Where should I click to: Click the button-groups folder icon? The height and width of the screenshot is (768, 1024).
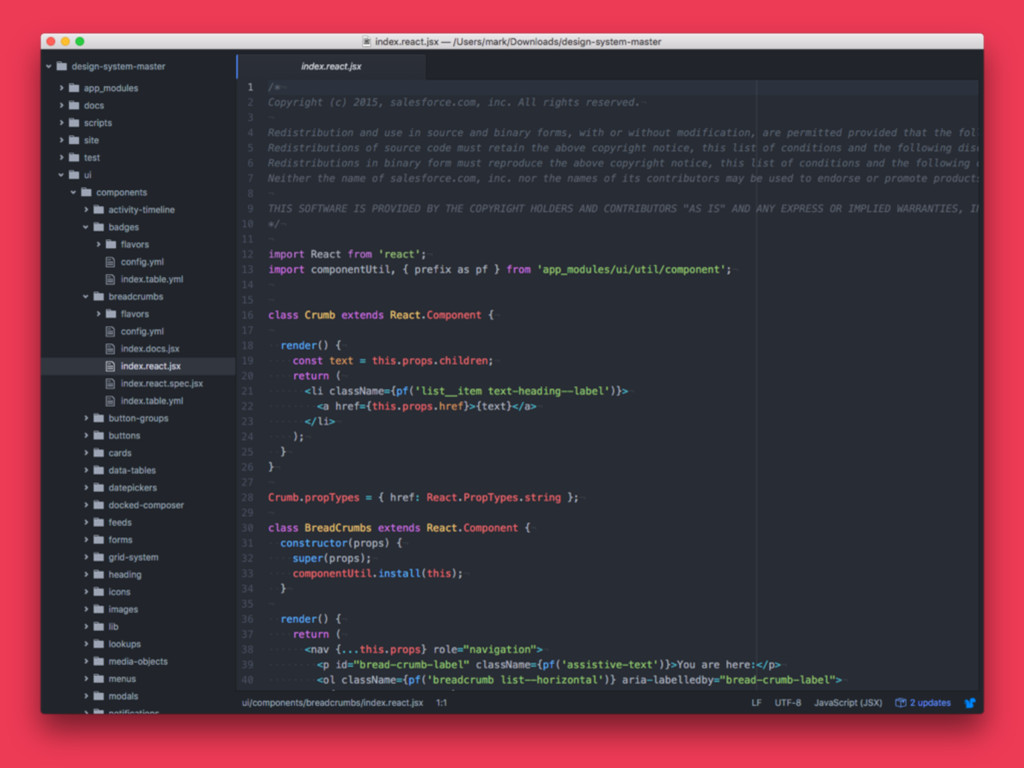tap(99, 418)
